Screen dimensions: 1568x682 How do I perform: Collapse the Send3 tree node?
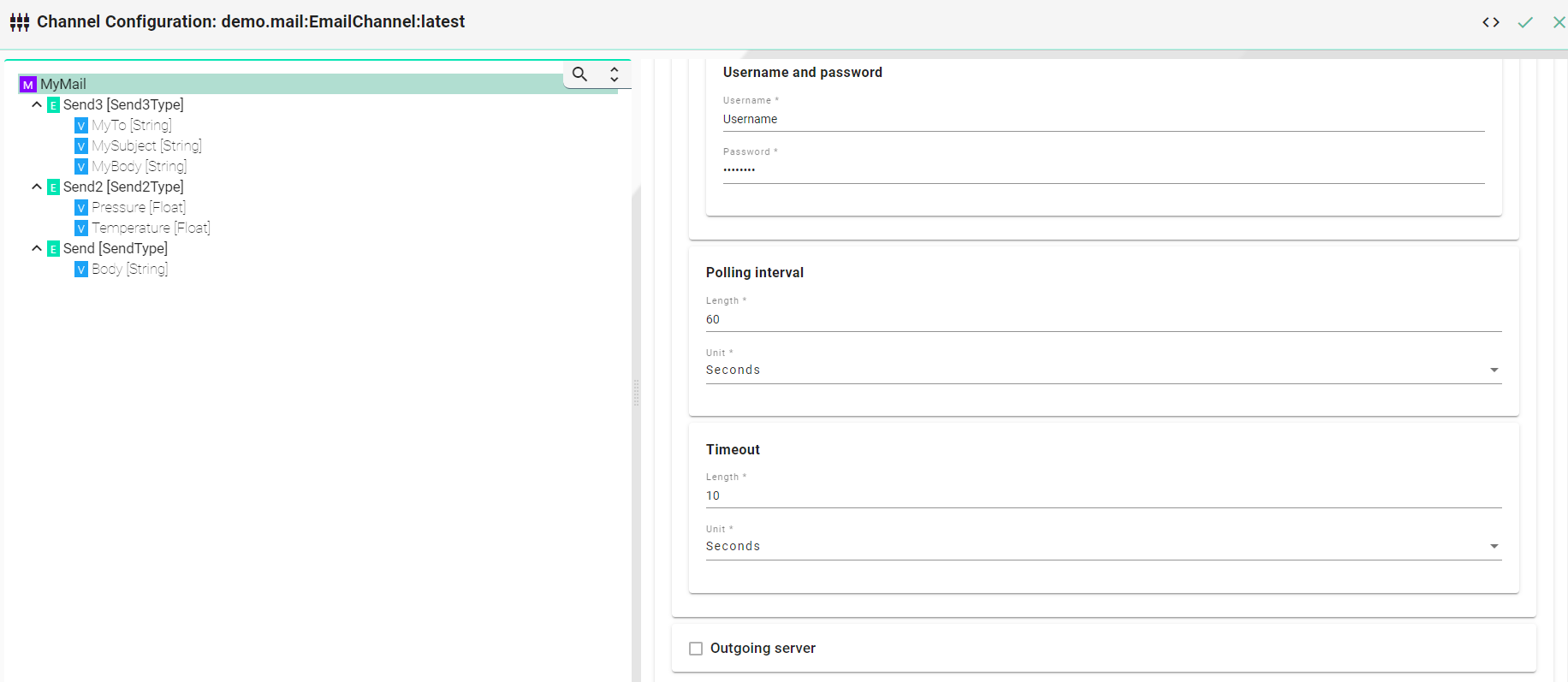click(37, 104)
